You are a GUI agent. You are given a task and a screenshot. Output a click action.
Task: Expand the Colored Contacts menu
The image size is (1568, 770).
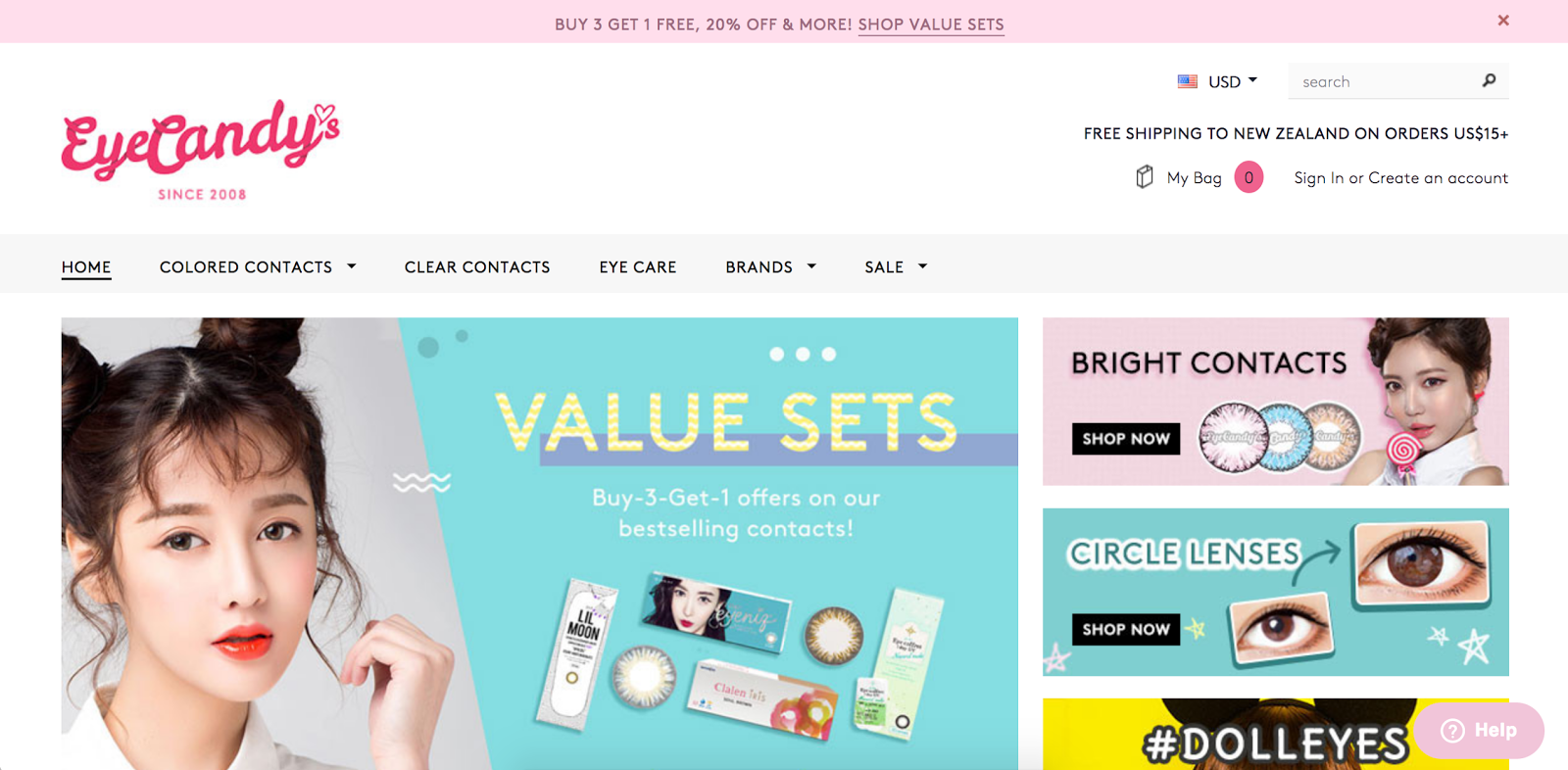point(258,266)
